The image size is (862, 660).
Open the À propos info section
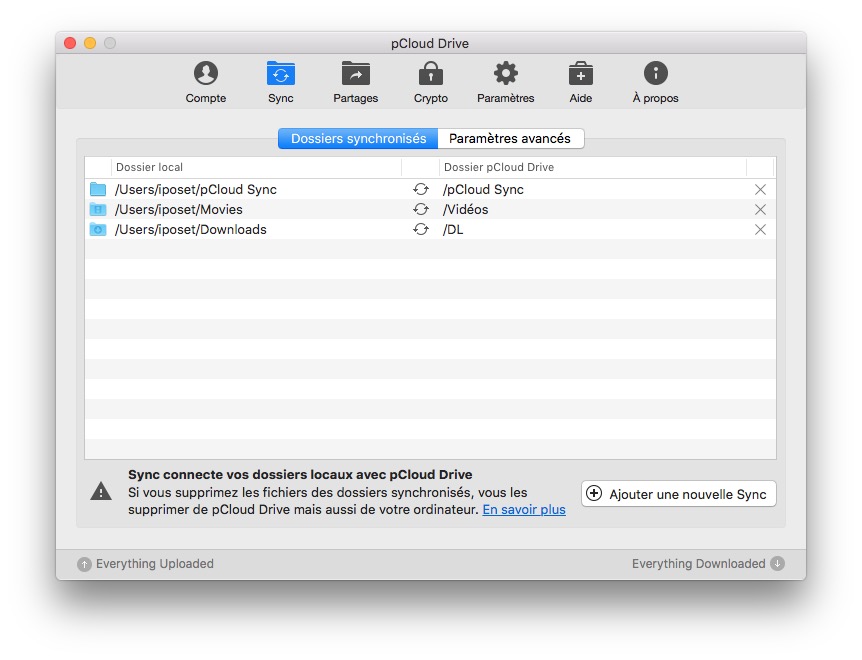[x=655, y=82]
